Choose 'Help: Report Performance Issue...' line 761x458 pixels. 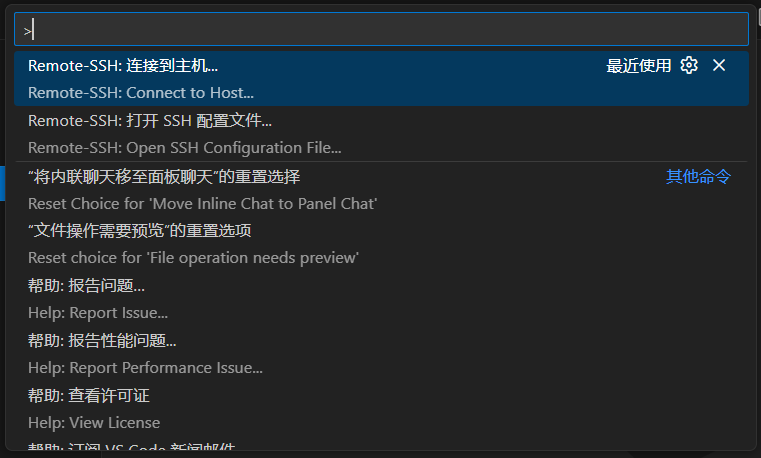coord(145,368)
